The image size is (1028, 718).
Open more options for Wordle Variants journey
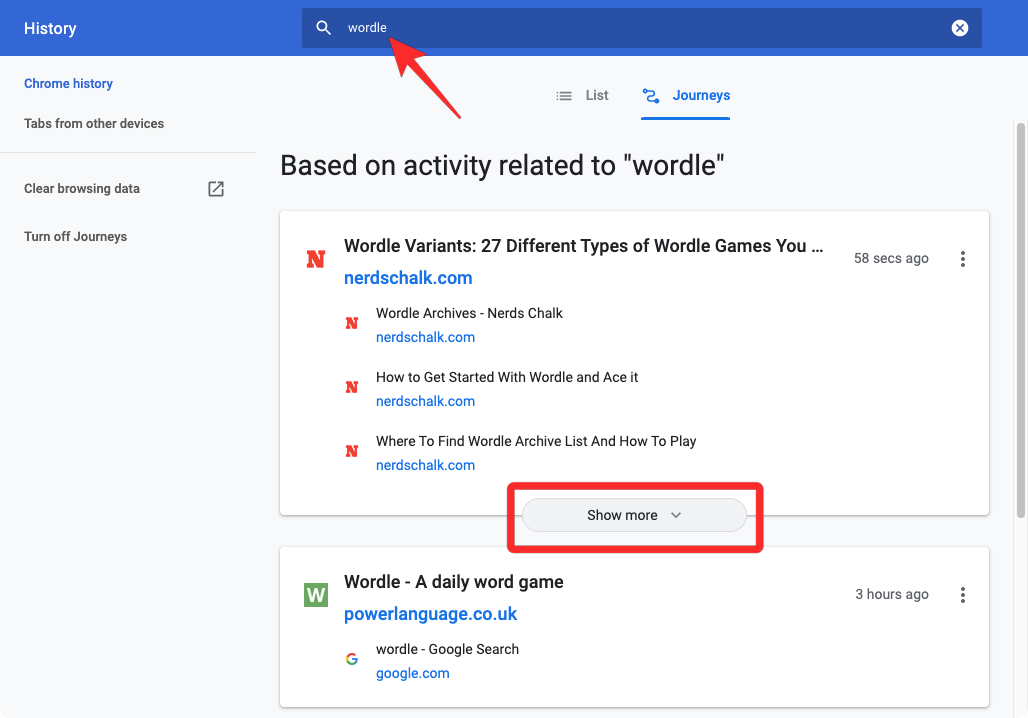point(962,259)
